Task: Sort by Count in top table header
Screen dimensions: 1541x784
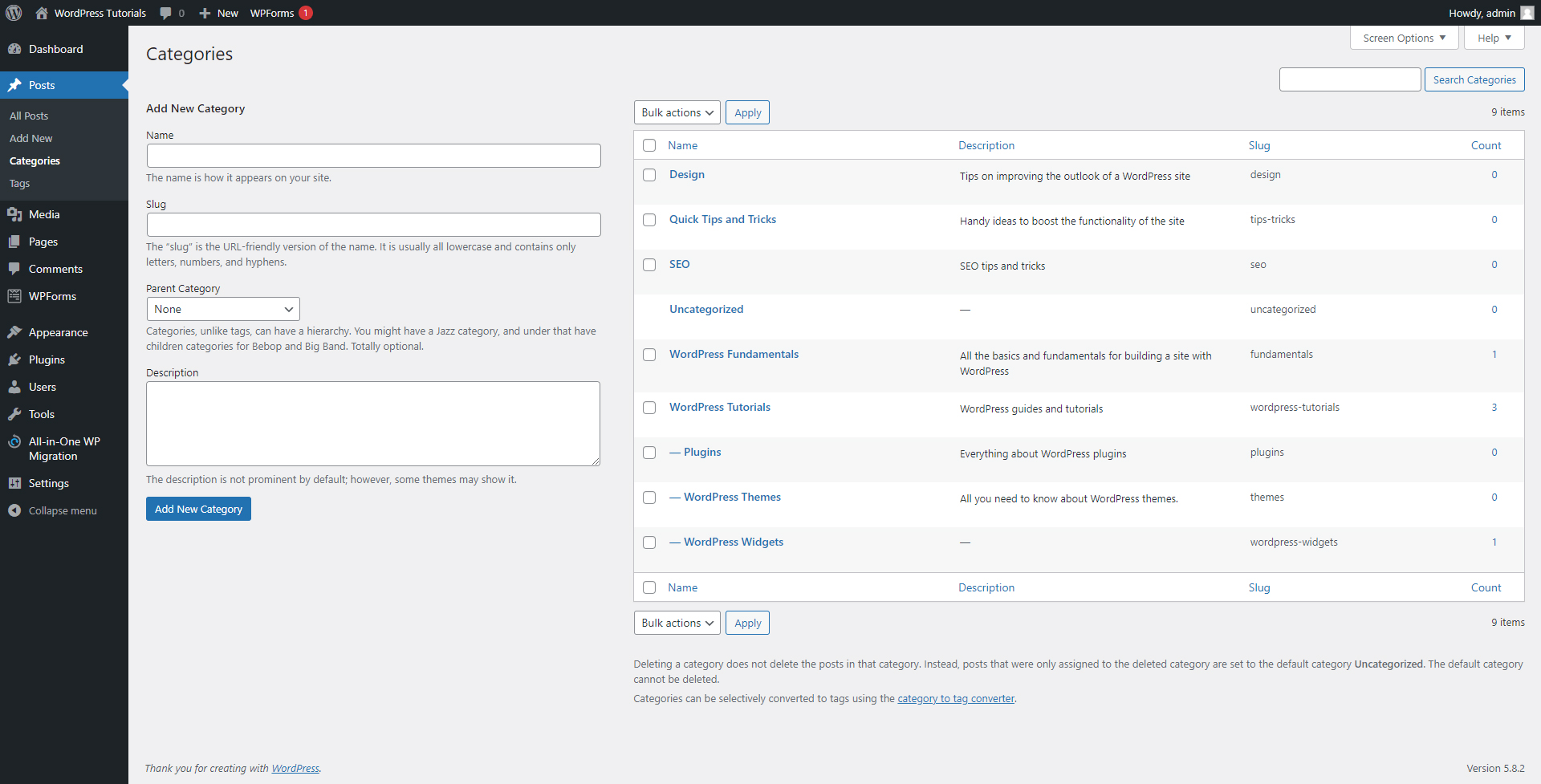Action: coord(1486,145)
